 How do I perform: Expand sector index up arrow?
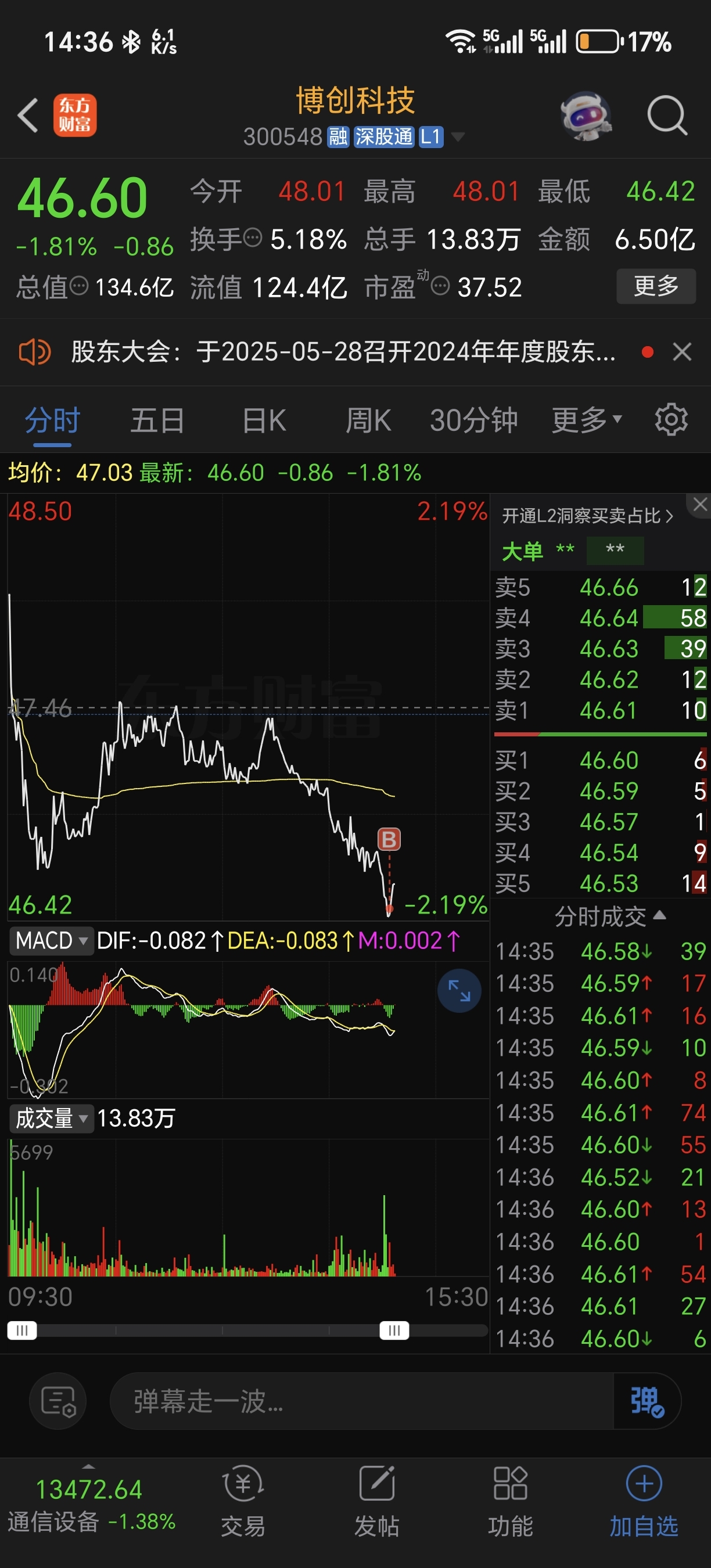tap(89, 1467)
